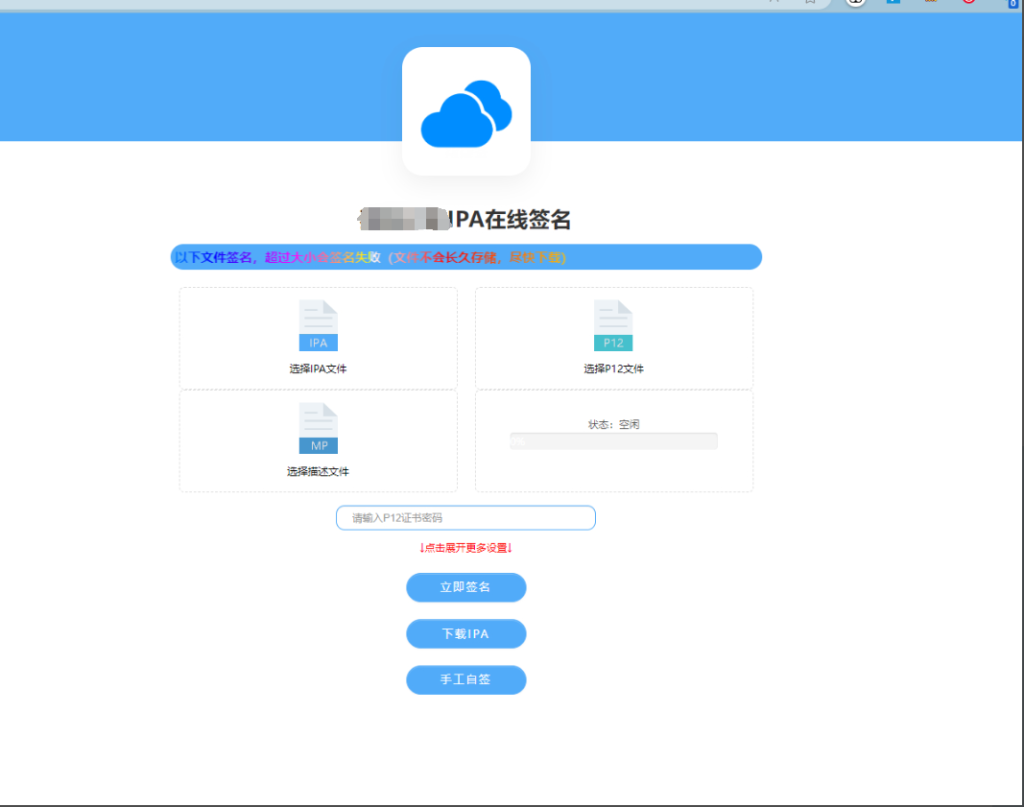
Task: Click the signing progress bar
Action: pos(613,440)
